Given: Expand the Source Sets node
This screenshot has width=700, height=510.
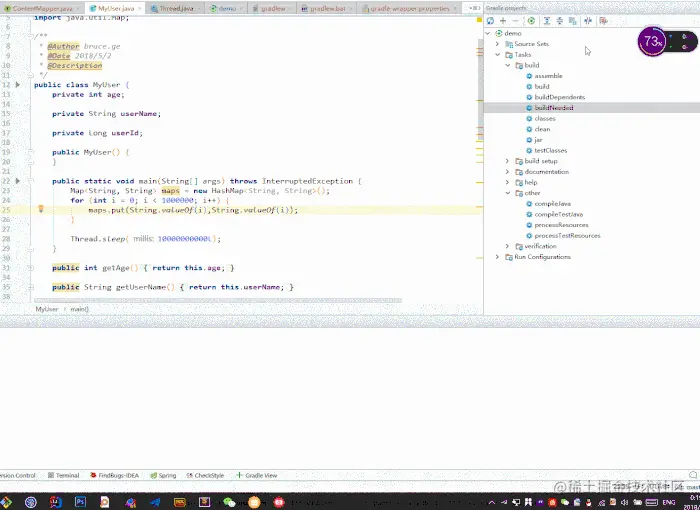Looking at the screenshot, I should (x=497, y=44).
